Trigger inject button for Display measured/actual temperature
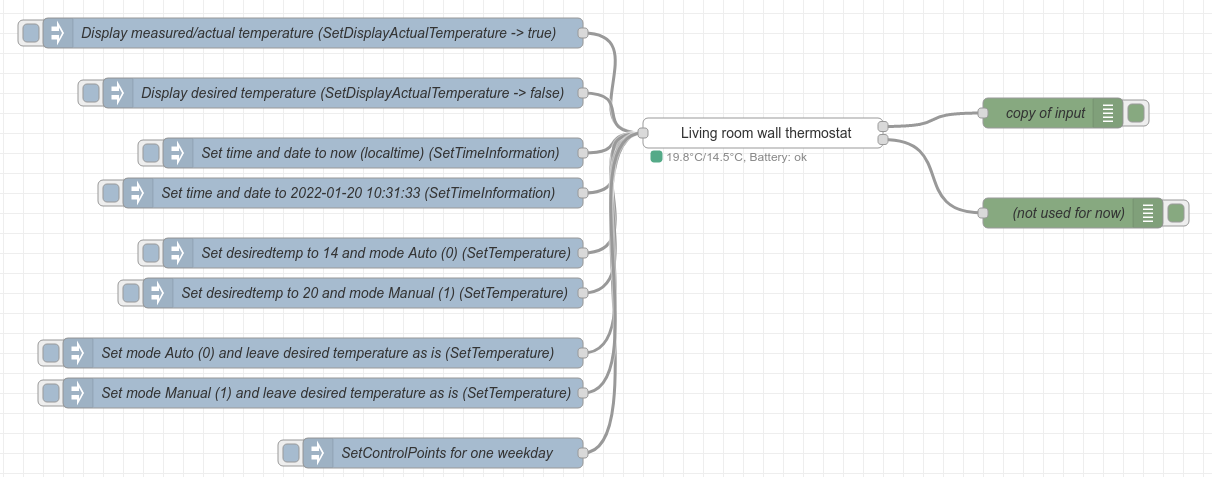 click(31, 33)
